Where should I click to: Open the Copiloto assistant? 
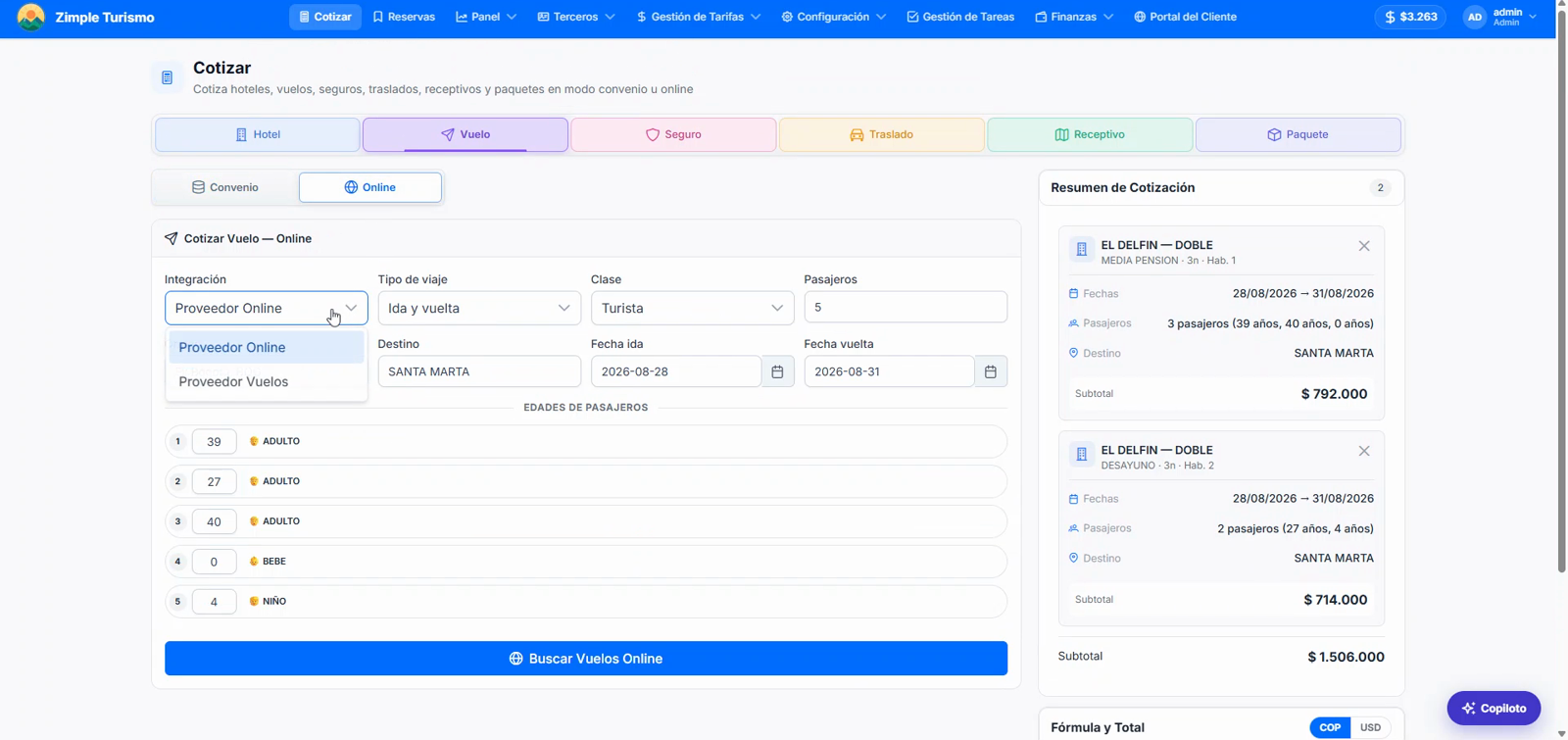pos(1494,708)
